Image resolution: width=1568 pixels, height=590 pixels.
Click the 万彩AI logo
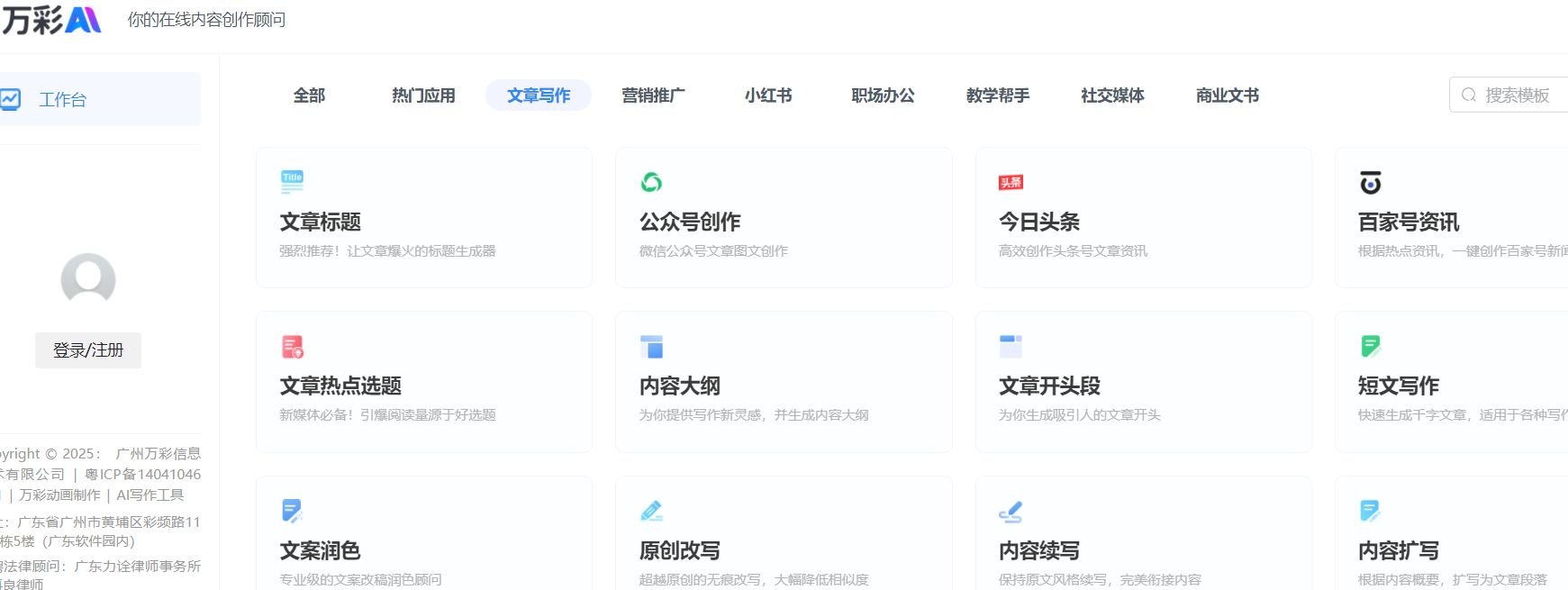(x=51, y=20)
